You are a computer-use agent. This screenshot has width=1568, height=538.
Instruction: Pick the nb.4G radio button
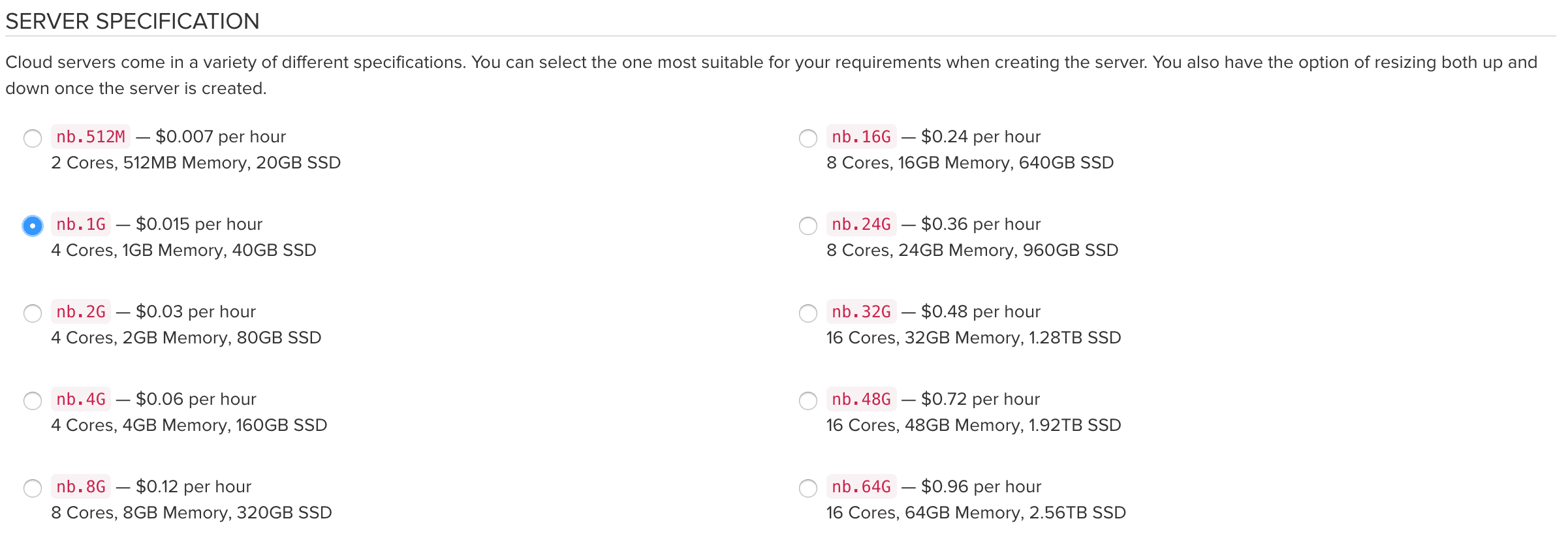coord(33,401)
